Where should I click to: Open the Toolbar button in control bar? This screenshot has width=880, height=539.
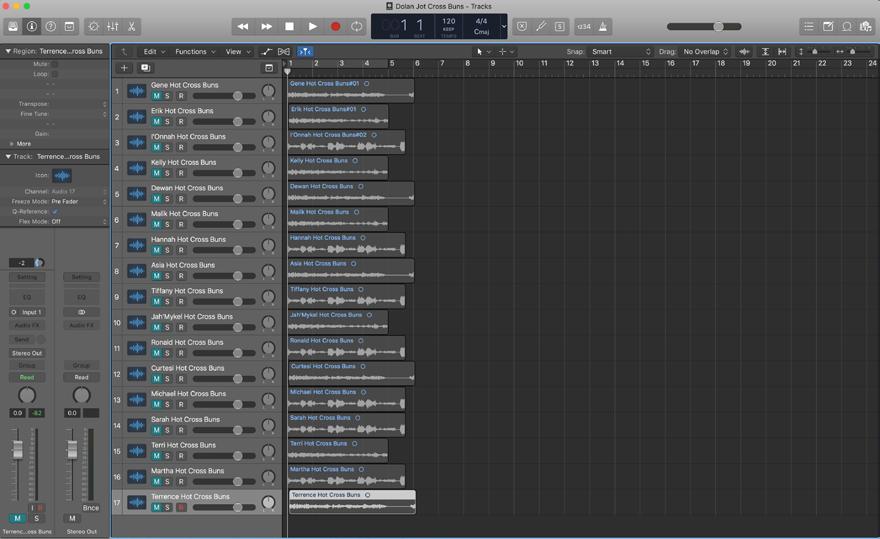tap(70, 26)
